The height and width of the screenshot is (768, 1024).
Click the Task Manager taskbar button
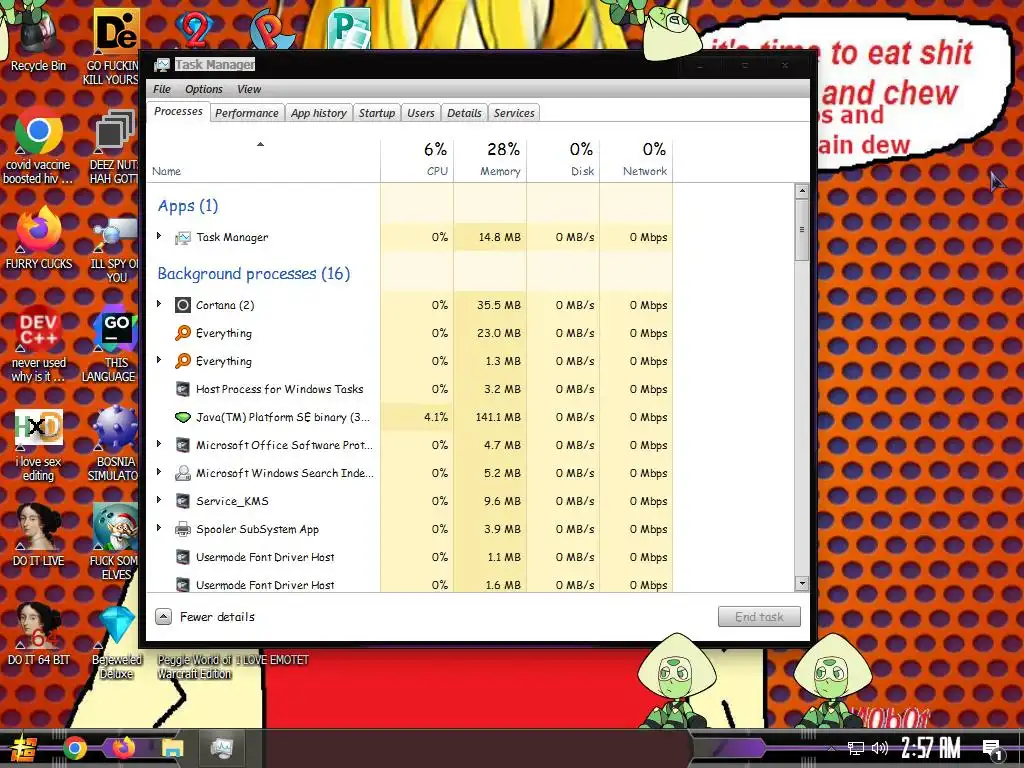click(x=221, y=748)
